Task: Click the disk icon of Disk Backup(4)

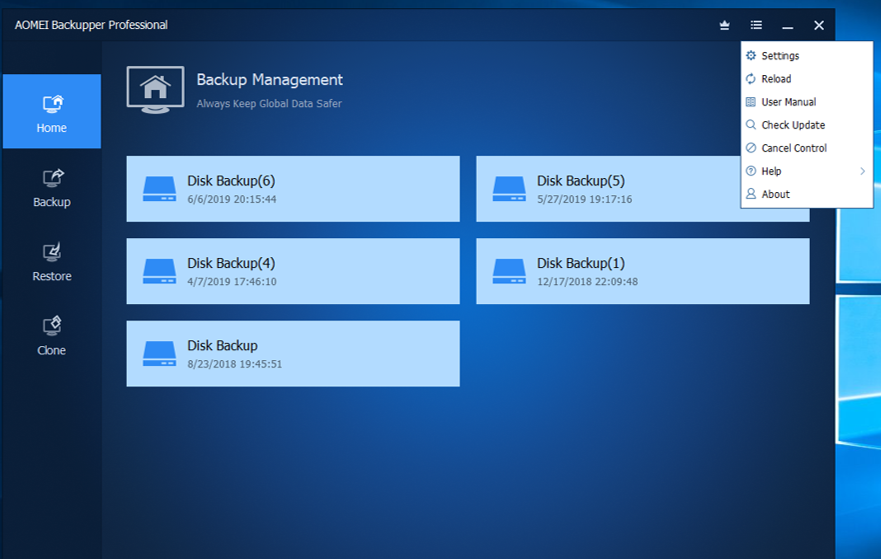Action: point(159,271)
